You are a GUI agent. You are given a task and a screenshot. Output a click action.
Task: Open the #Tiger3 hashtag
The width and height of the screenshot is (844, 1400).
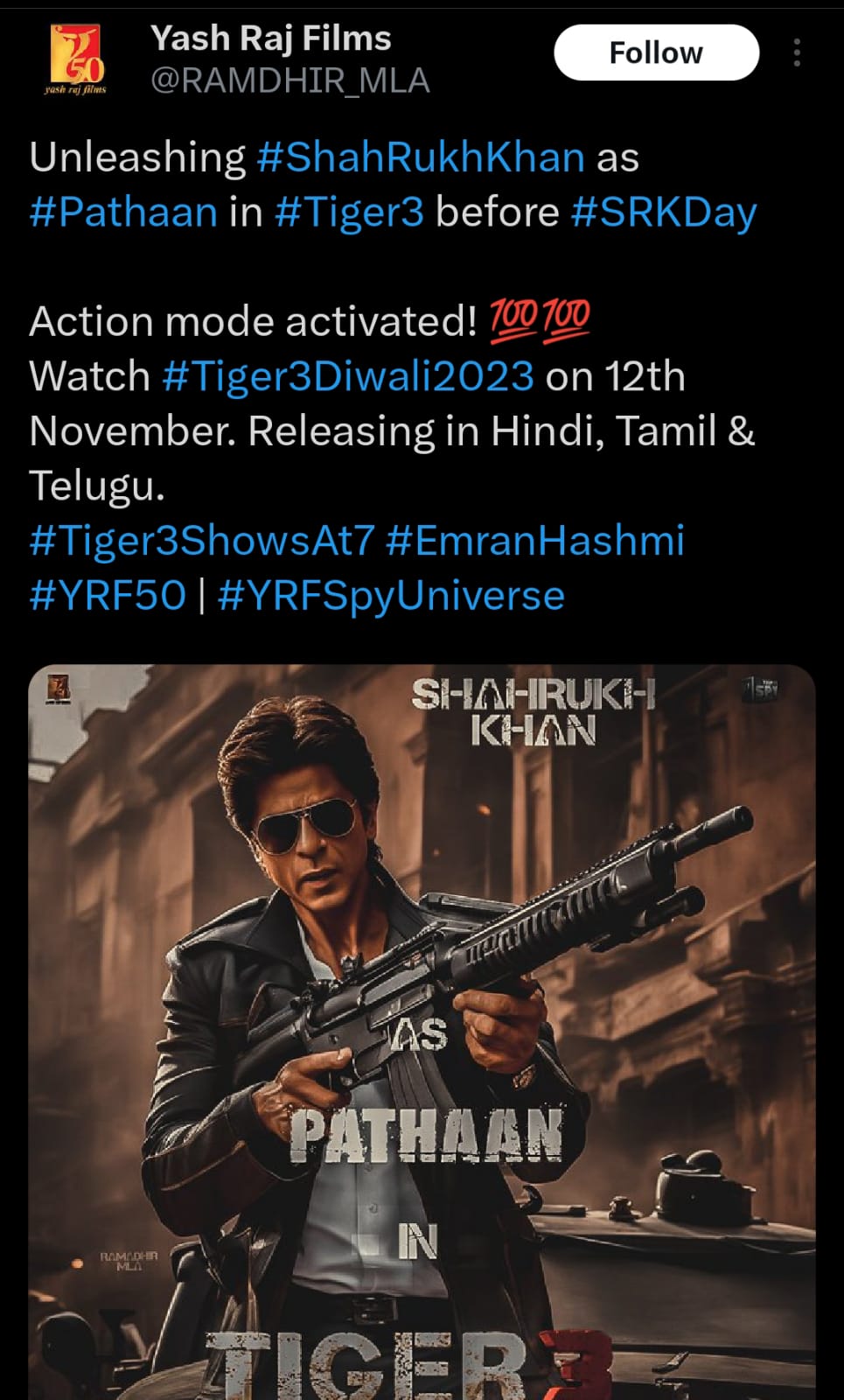coord(349,213)
